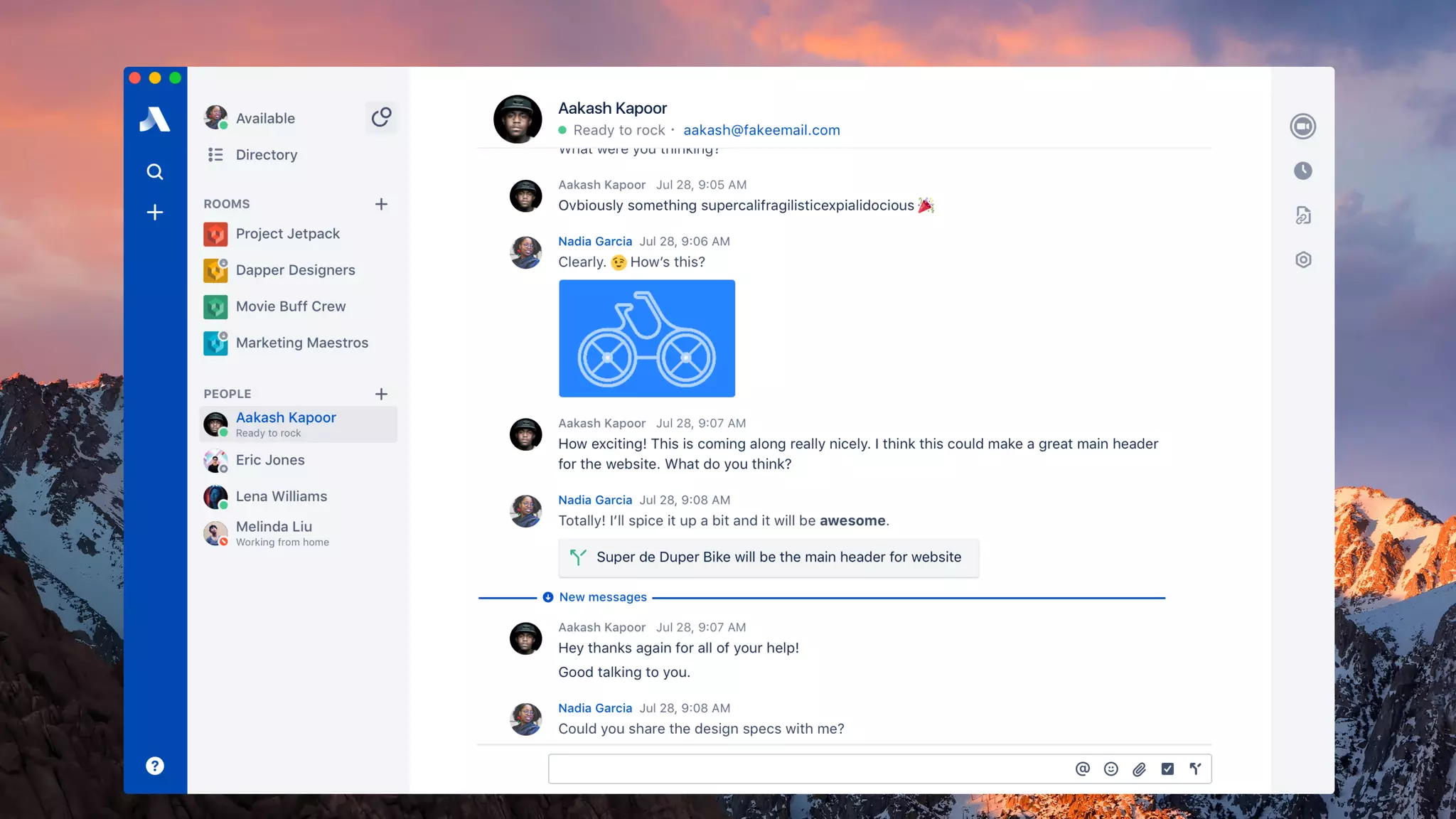Open the Directory menu item
Screen dimensions: 1456x819
[266, 154]
